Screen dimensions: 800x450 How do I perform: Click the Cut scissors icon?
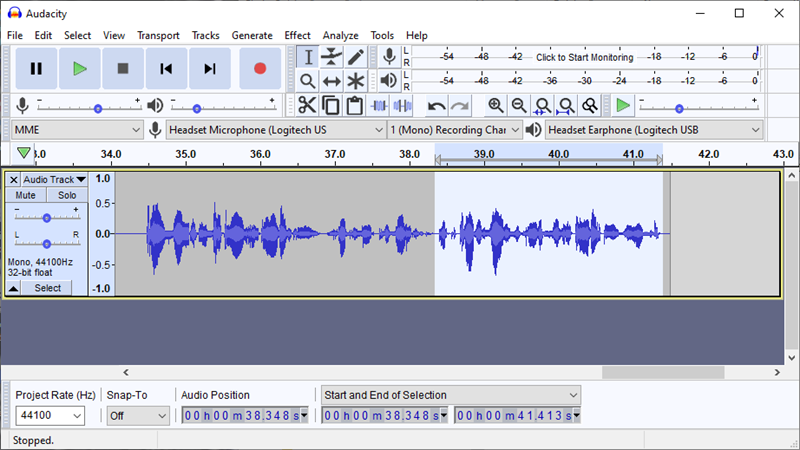coord(307,106)
